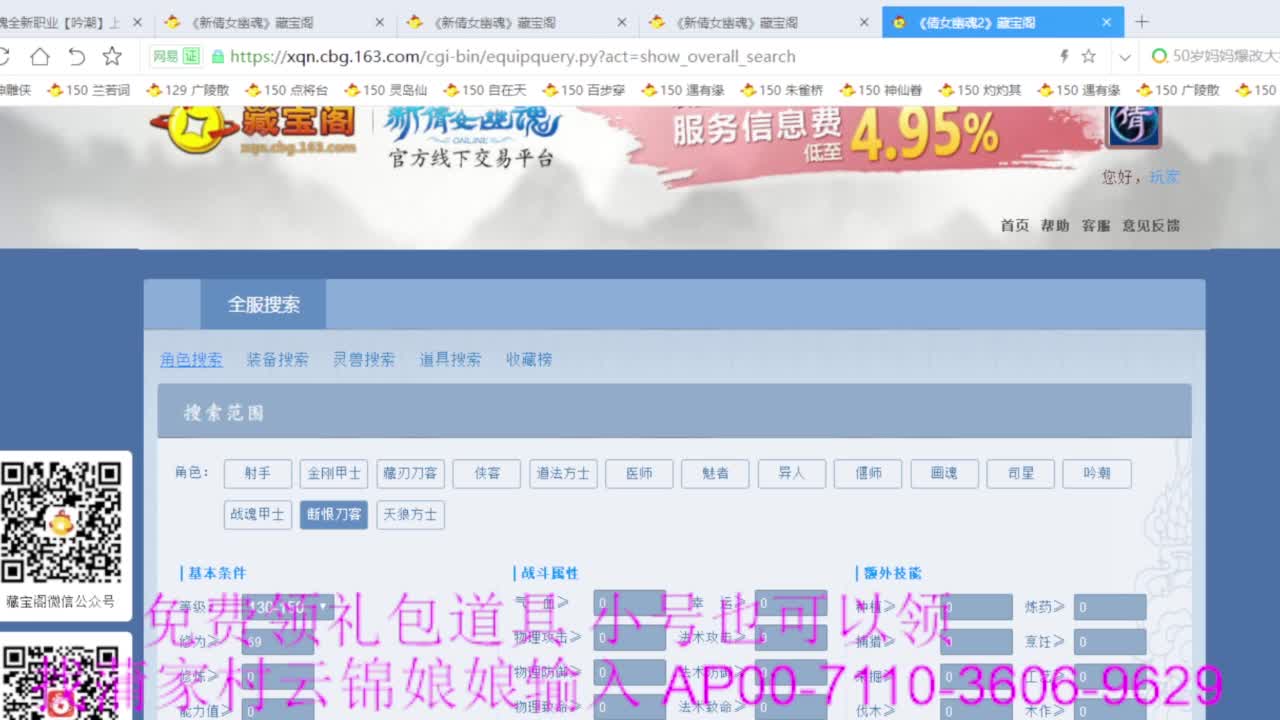Click the lightning speed-mode icon in address bar
This screenshot has width=1280, height=720.
click(1064, 56)
